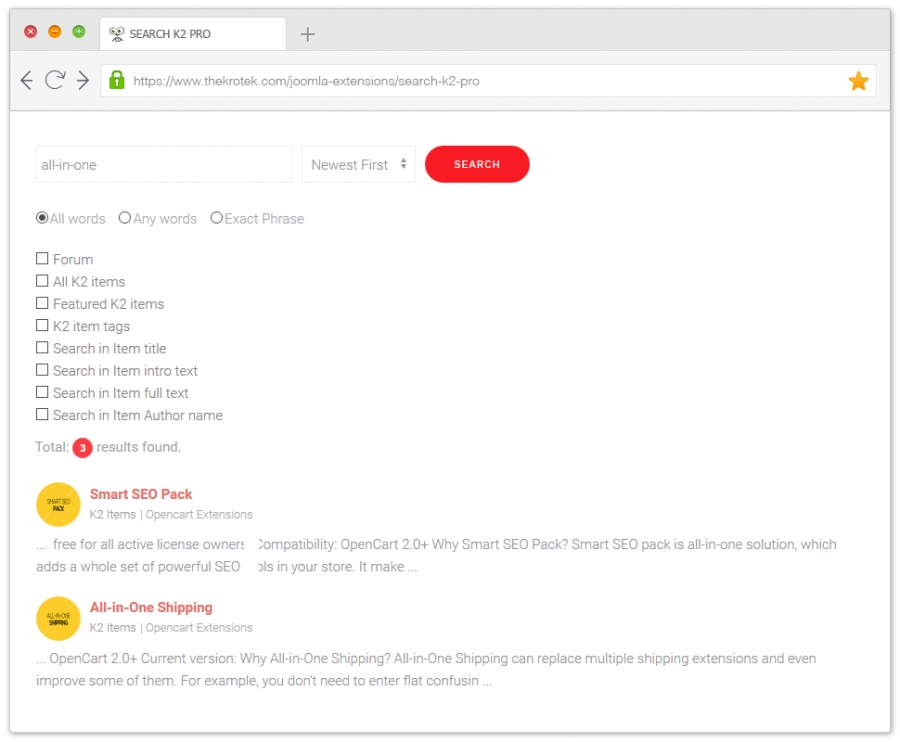Click the browser back arrow

tap(27, 81)
